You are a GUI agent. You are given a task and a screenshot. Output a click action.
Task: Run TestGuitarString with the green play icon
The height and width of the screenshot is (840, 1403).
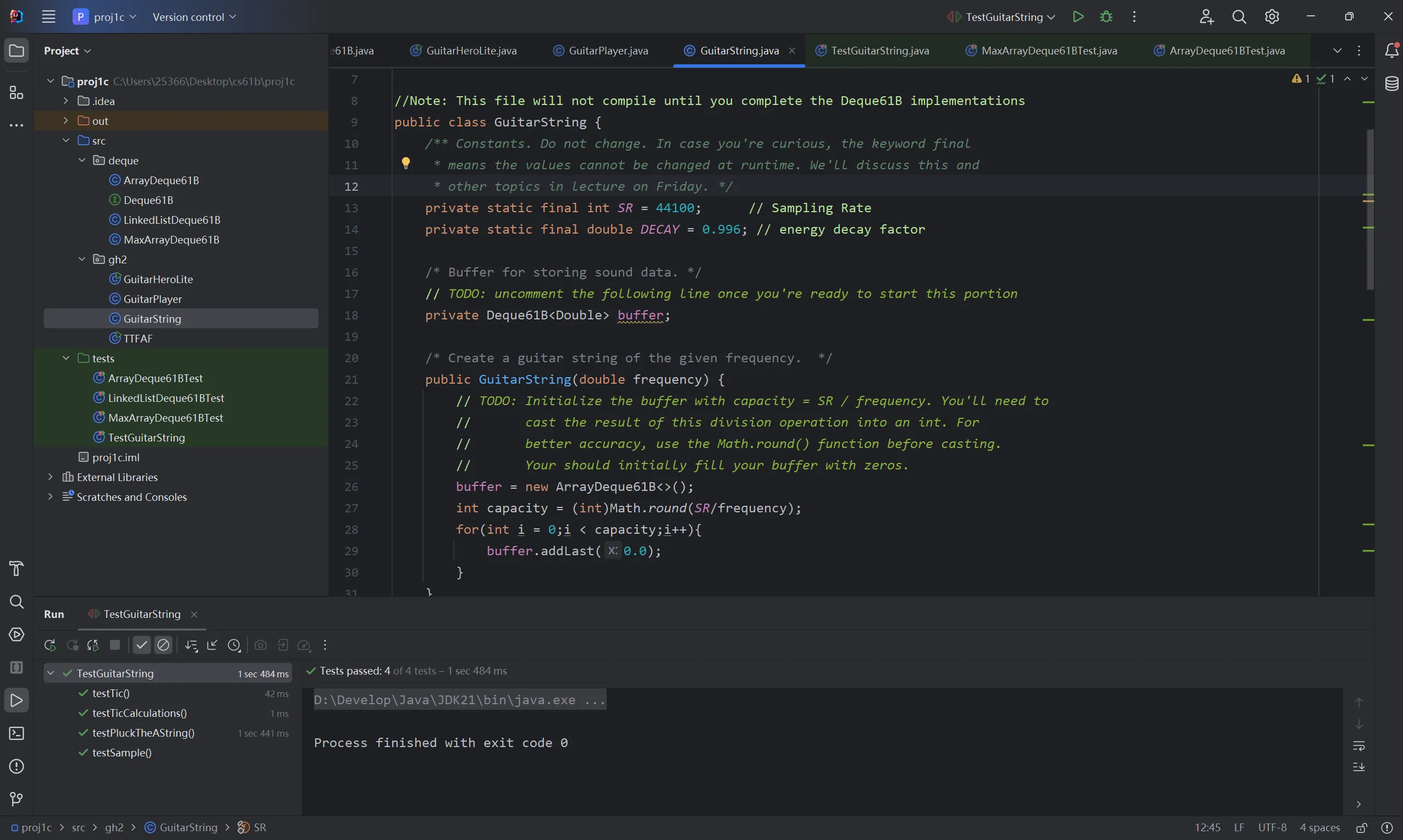(1078, 16)
